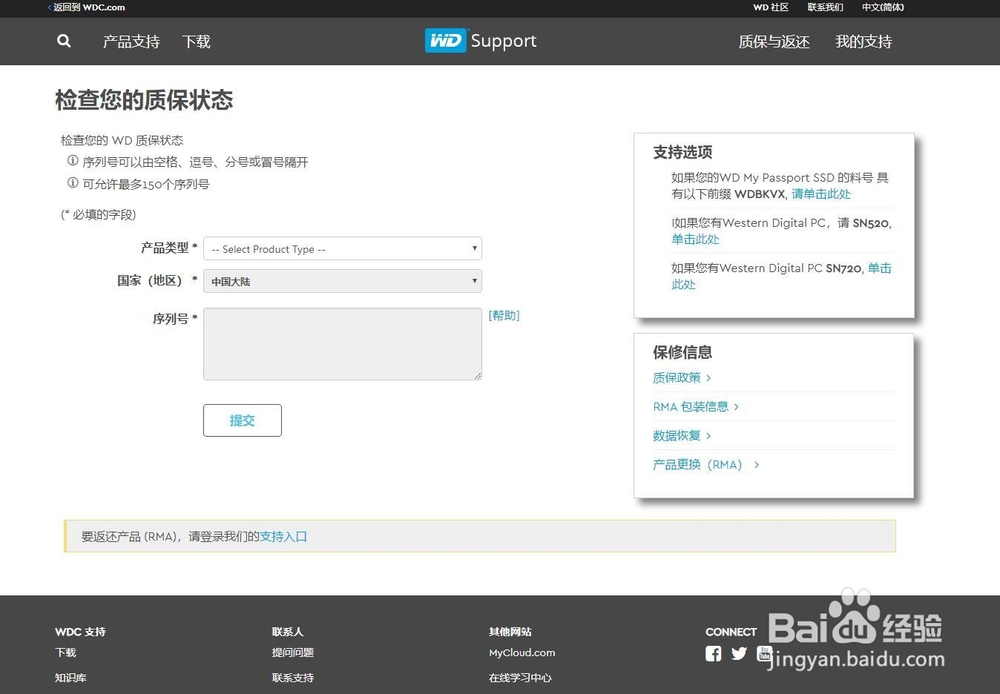Screen dimensions: 1000x694
Task: Open the RMA 包装信息 link
Action: [x=696, y=406]
